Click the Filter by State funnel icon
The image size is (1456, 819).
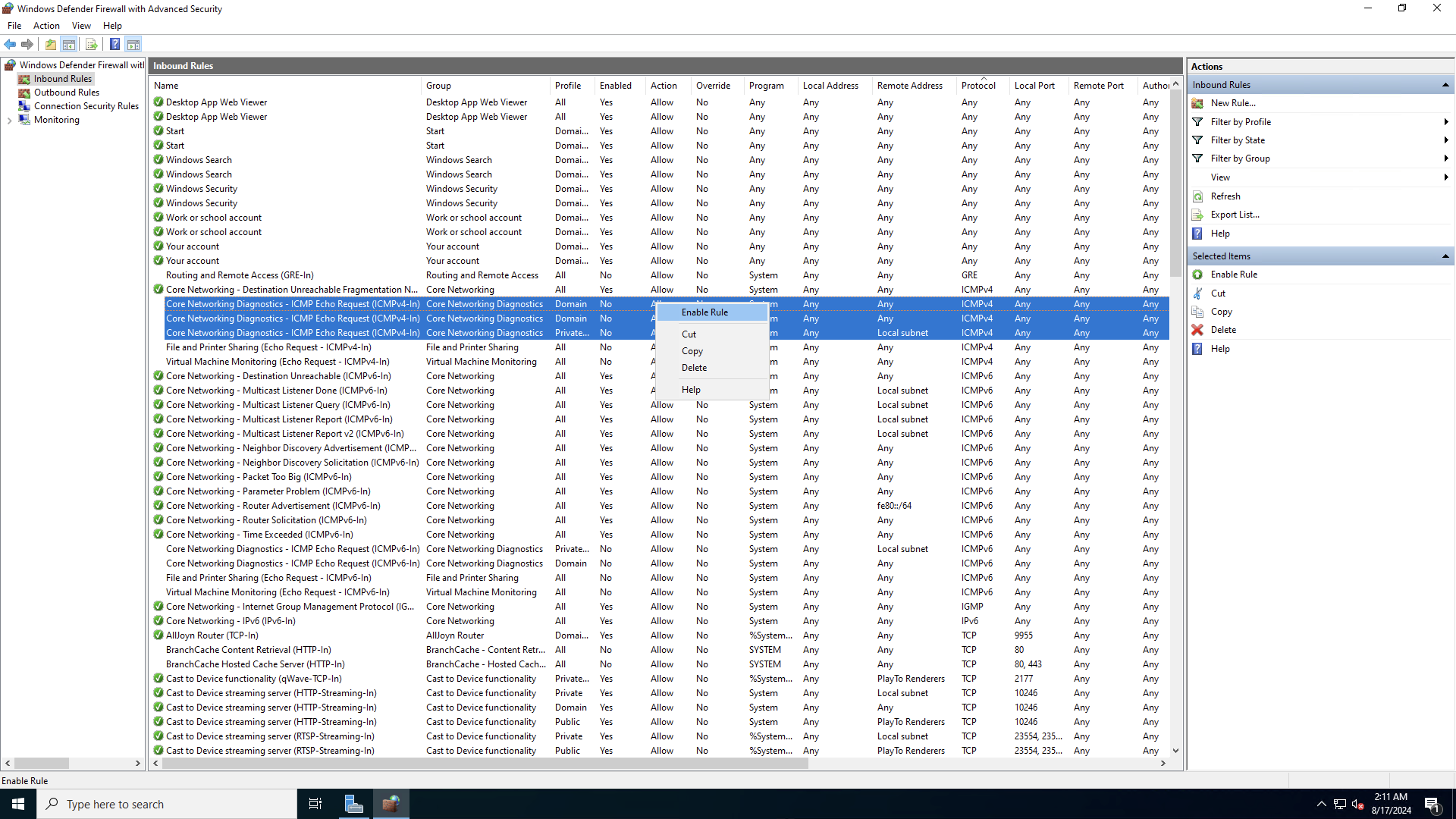pyautogui.click(x=1197, y=140)
